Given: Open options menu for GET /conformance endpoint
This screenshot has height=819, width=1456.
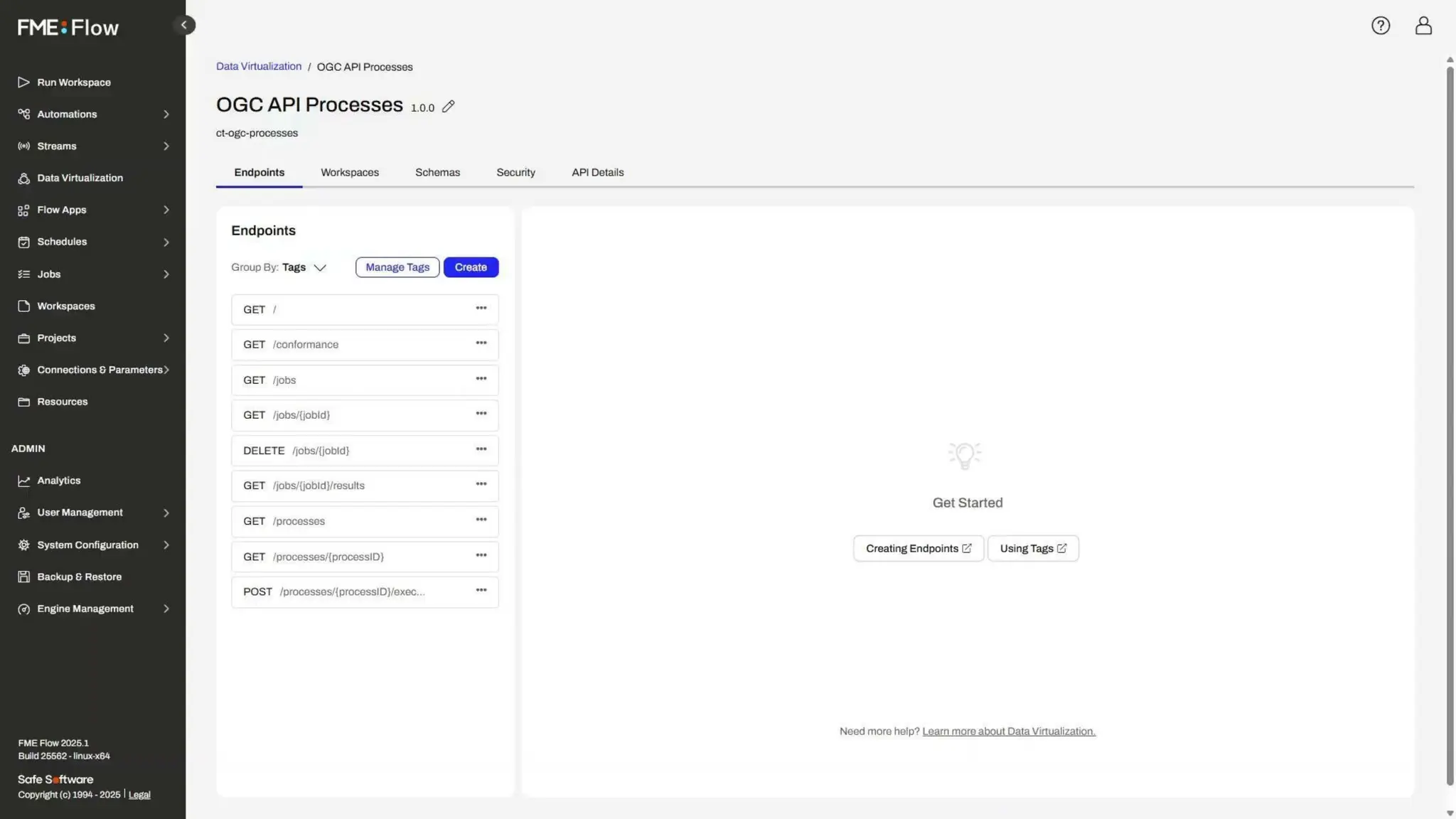Looking at the screenshot, I should 481,343.
